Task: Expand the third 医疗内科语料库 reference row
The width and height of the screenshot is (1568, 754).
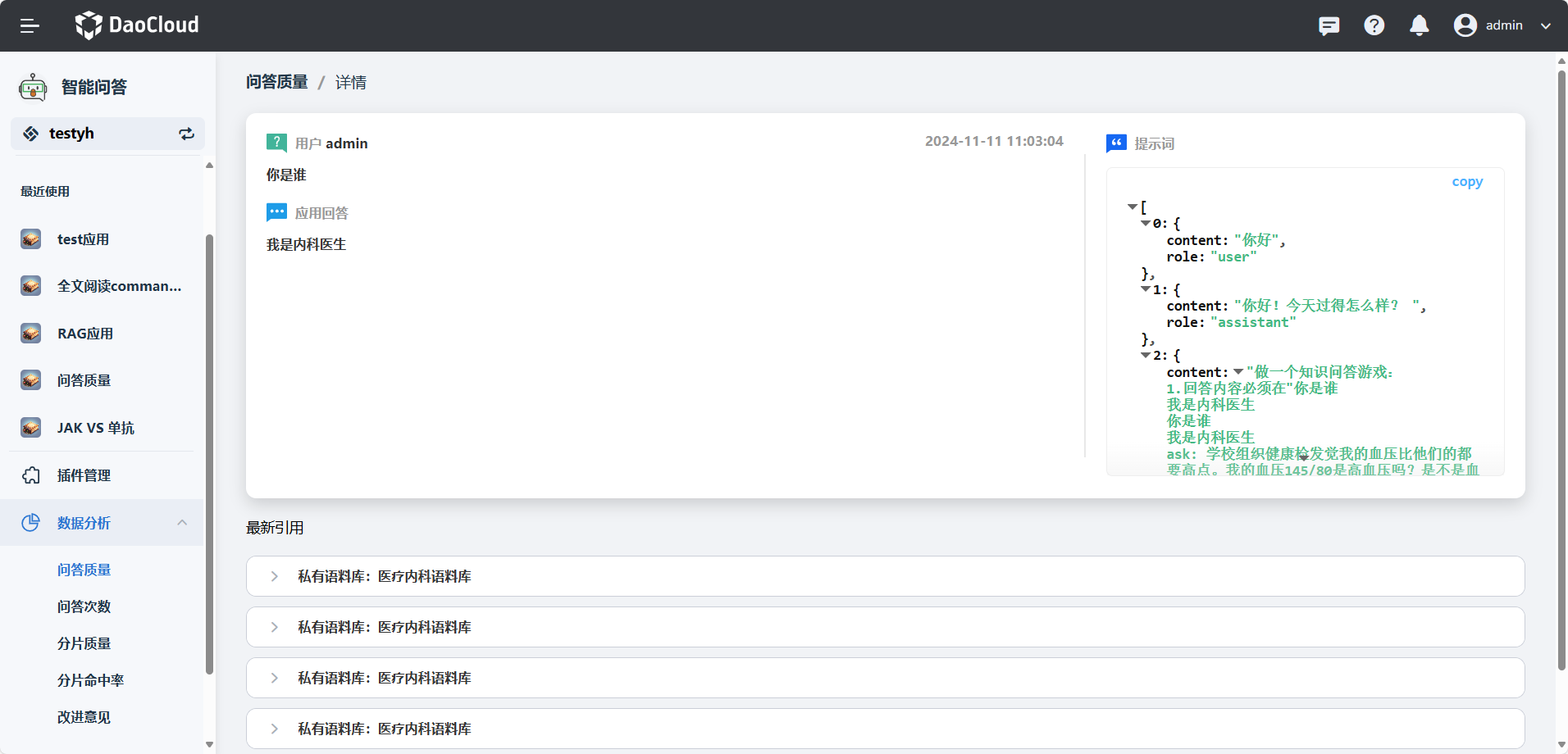Action: [275, 679]
